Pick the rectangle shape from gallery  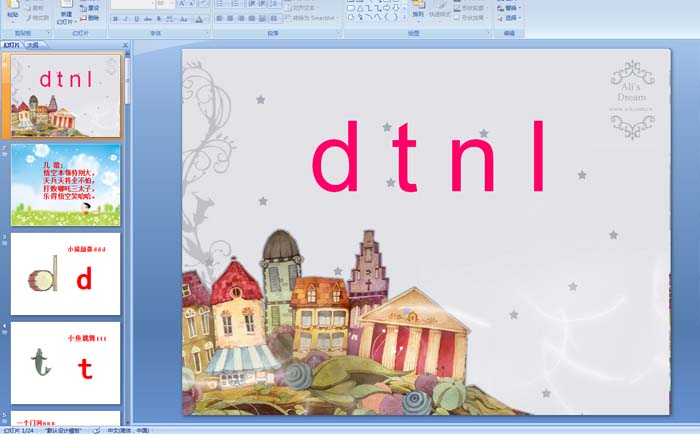pyautogui.click(x=351, y=8)
